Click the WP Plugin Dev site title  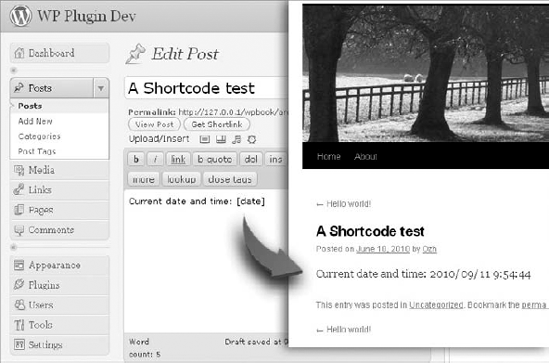(x=86, y=16)
